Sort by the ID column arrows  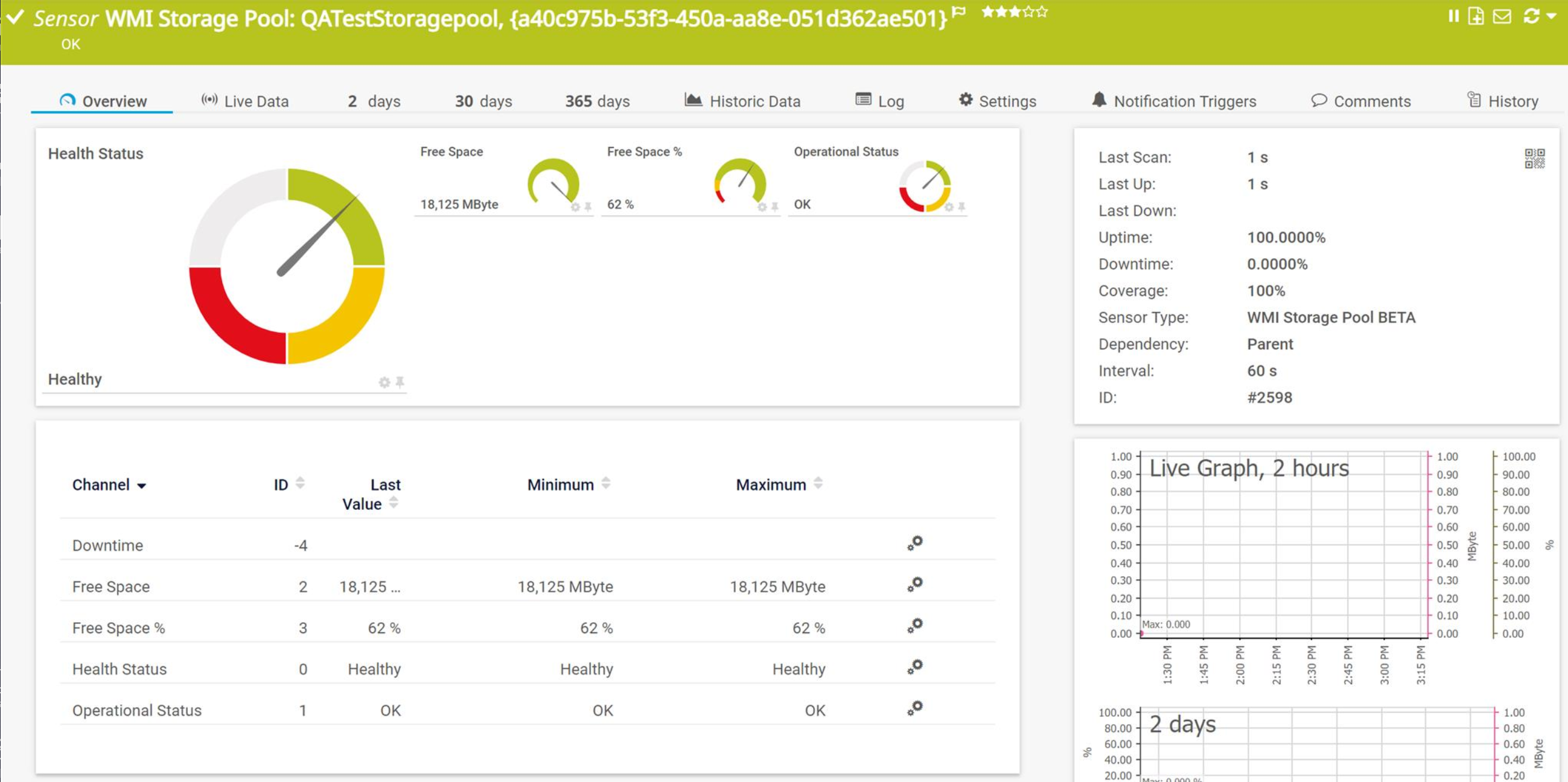click(x=300, y=484)
